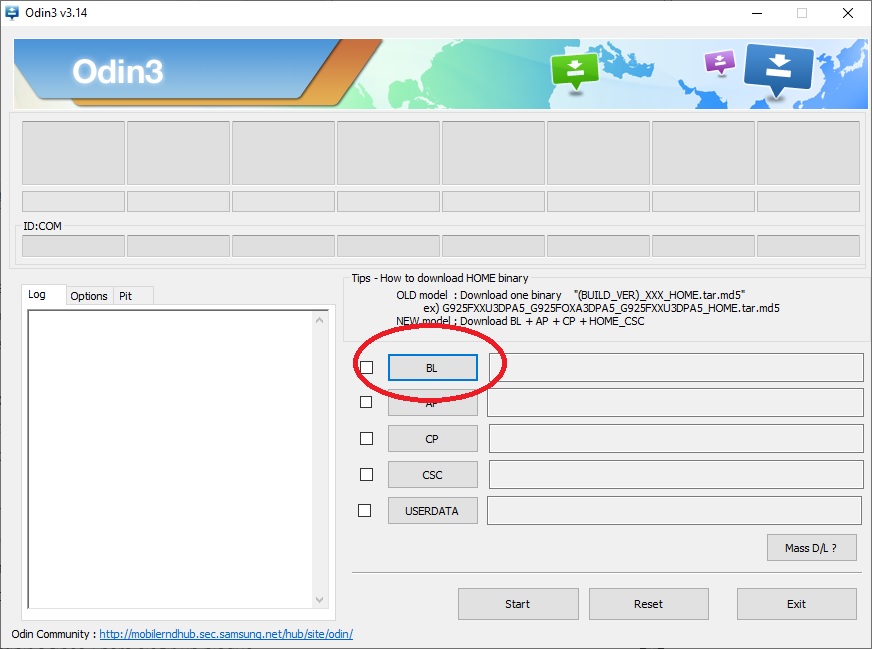The height and width of the screenshot is (649, 872).
Task: Open the Odin Community samsung link
Action: (226, 634)
